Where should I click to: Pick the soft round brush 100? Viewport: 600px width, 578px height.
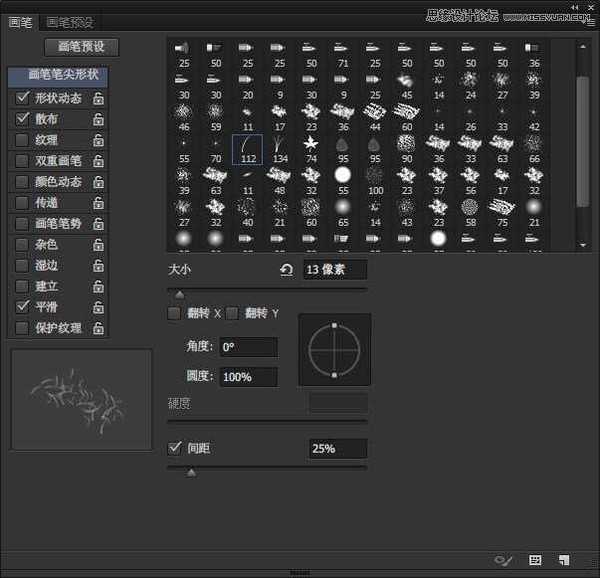pos(374,180)
